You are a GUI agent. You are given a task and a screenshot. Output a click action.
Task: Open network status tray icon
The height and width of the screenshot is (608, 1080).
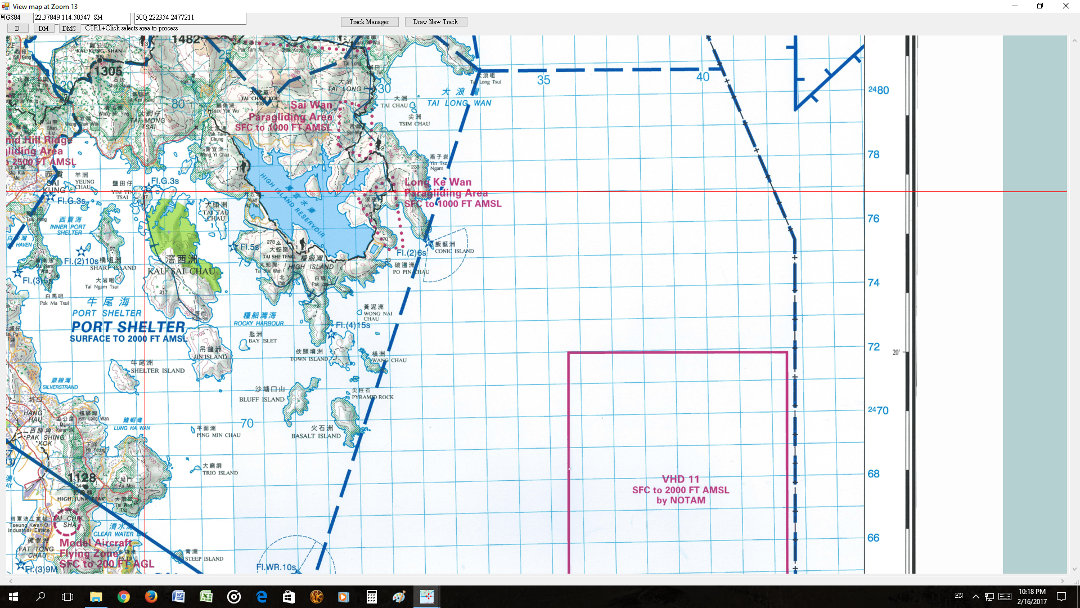989,596
